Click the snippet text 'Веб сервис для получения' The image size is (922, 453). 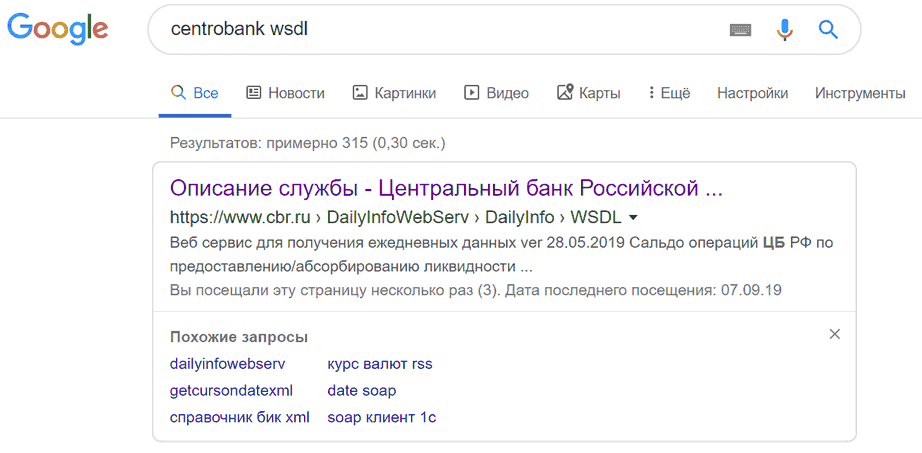coord(502,255)
